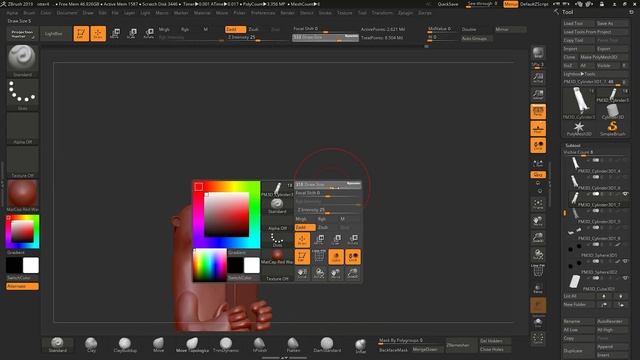Toggle Persp perspective button on right shelf
Screen dimensions: 640x360
coord(538,111)
